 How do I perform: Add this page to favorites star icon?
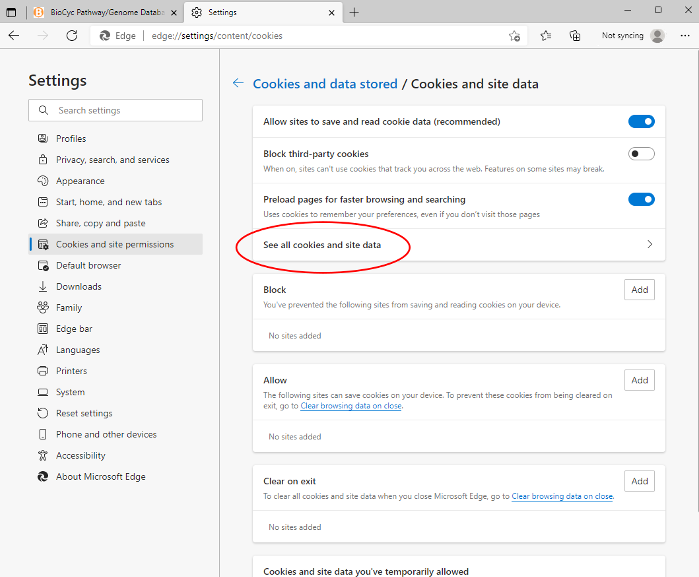(x=514, y=35)
